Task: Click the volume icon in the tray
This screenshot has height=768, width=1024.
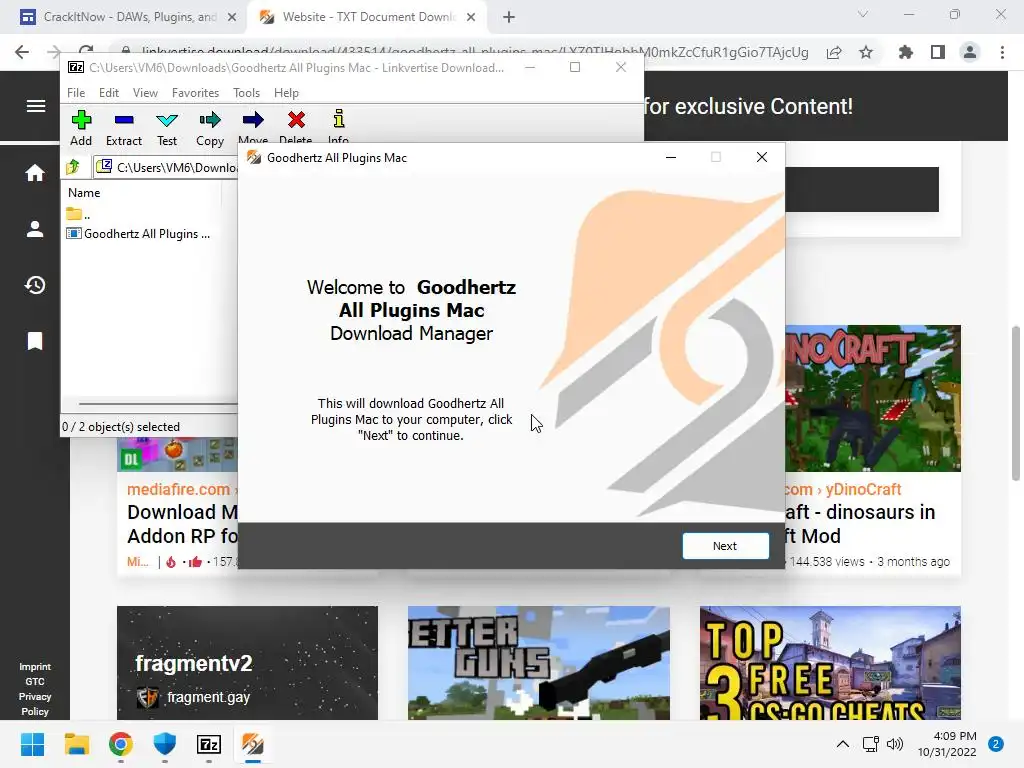Action: 895,744
